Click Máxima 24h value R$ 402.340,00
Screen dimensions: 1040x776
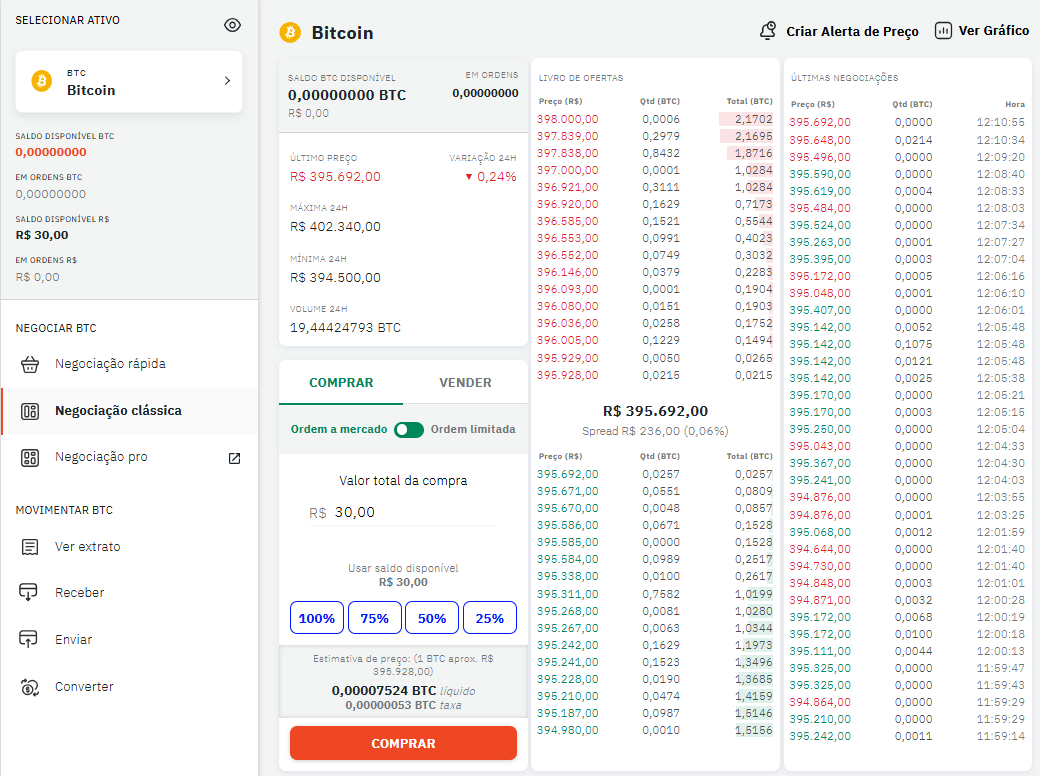click(335, 226)
